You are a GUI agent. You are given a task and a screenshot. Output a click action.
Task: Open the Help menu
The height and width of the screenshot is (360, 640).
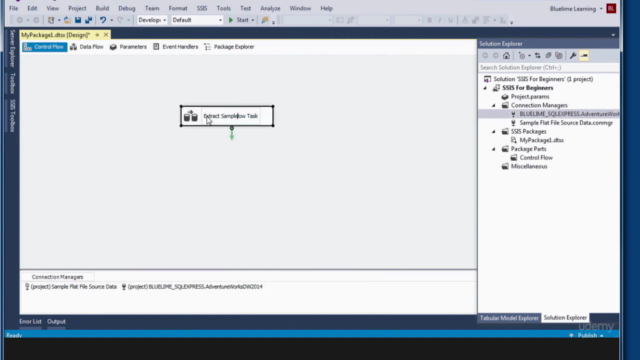click(x=326, y=8)
